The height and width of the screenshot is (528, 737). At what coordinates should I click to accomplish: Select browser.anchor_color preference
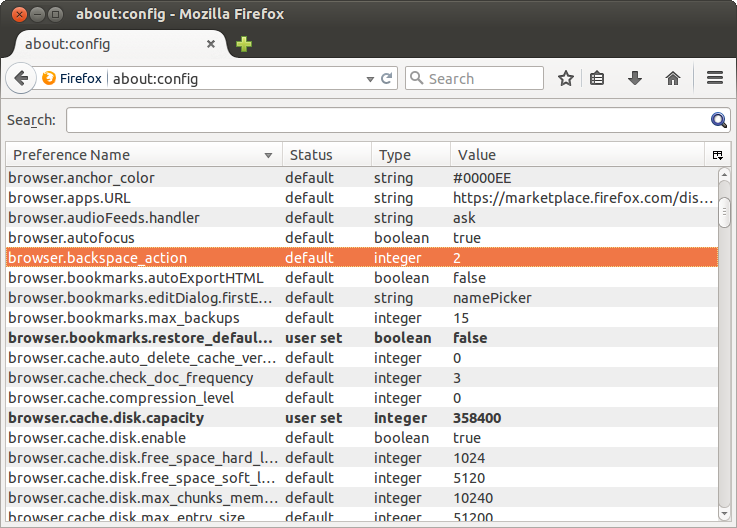(x=362, y=178)
